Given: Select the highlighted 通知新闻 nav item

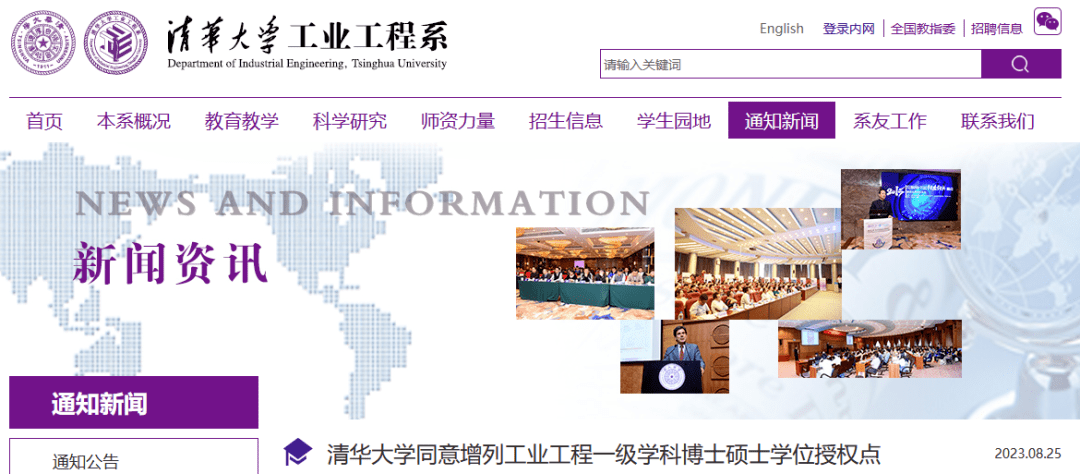Looking at the screenshot, I should 782,121.
